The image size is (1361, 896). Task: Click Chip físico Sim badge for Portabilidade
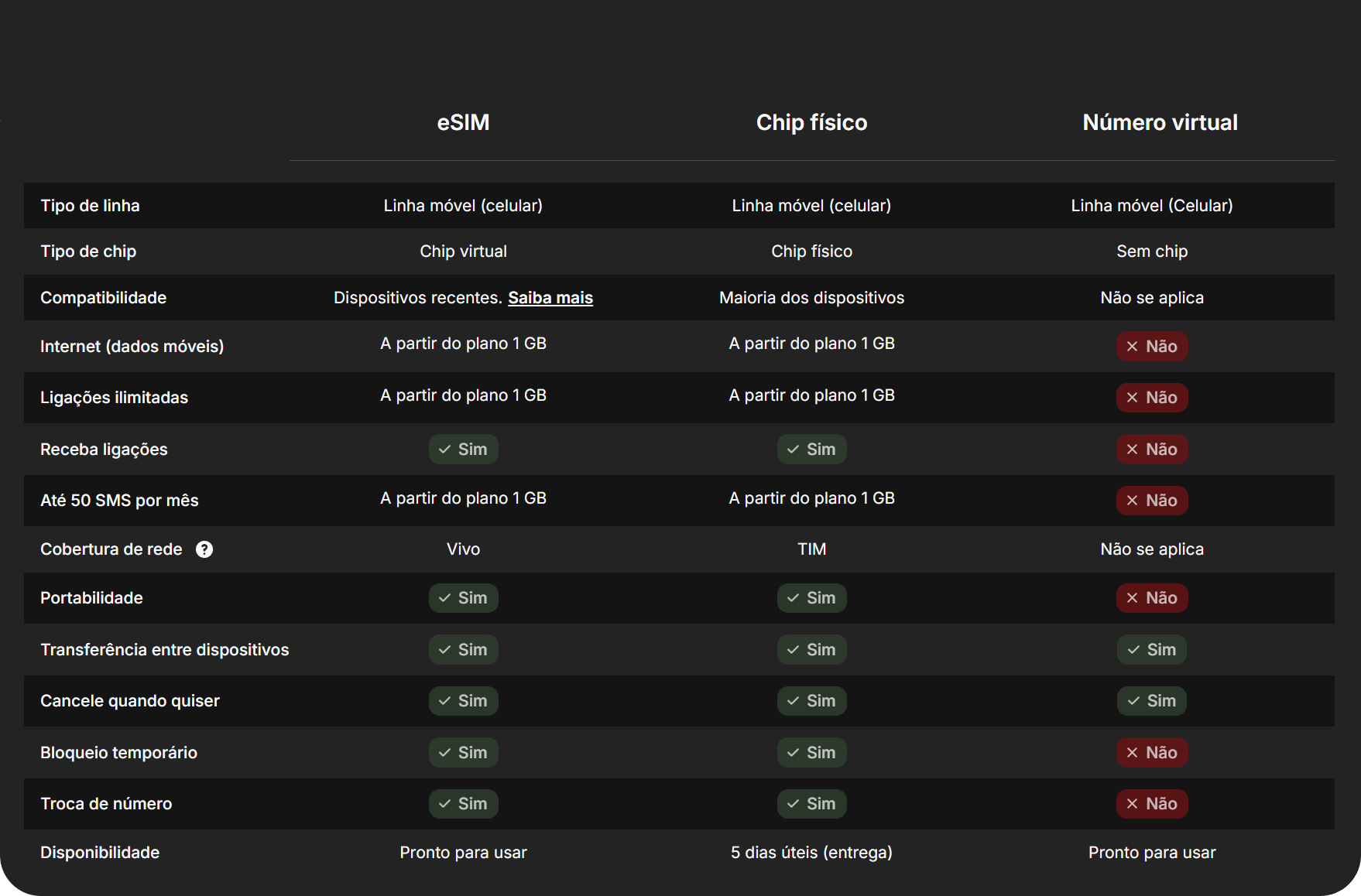811,598
